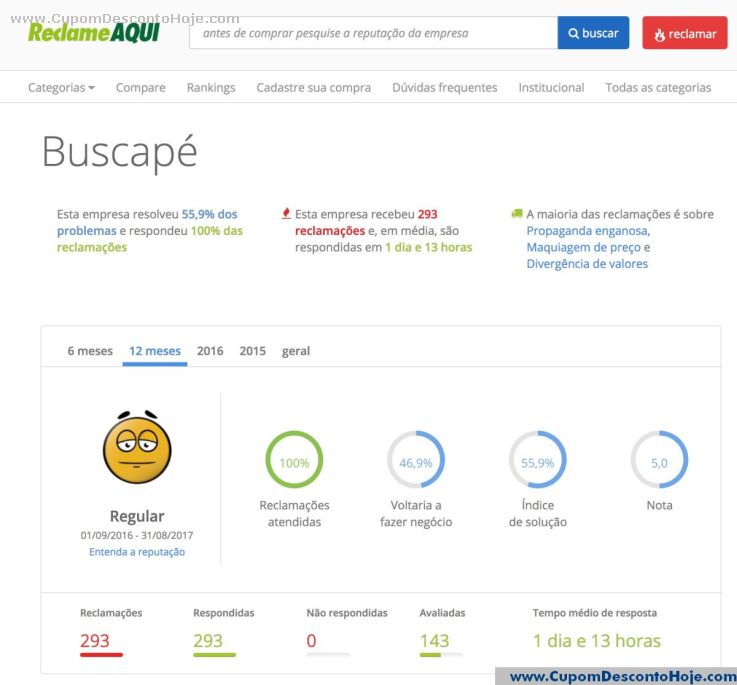Click the 5,0 Nota circle
737x685 pixels.
tap(659, 459)
